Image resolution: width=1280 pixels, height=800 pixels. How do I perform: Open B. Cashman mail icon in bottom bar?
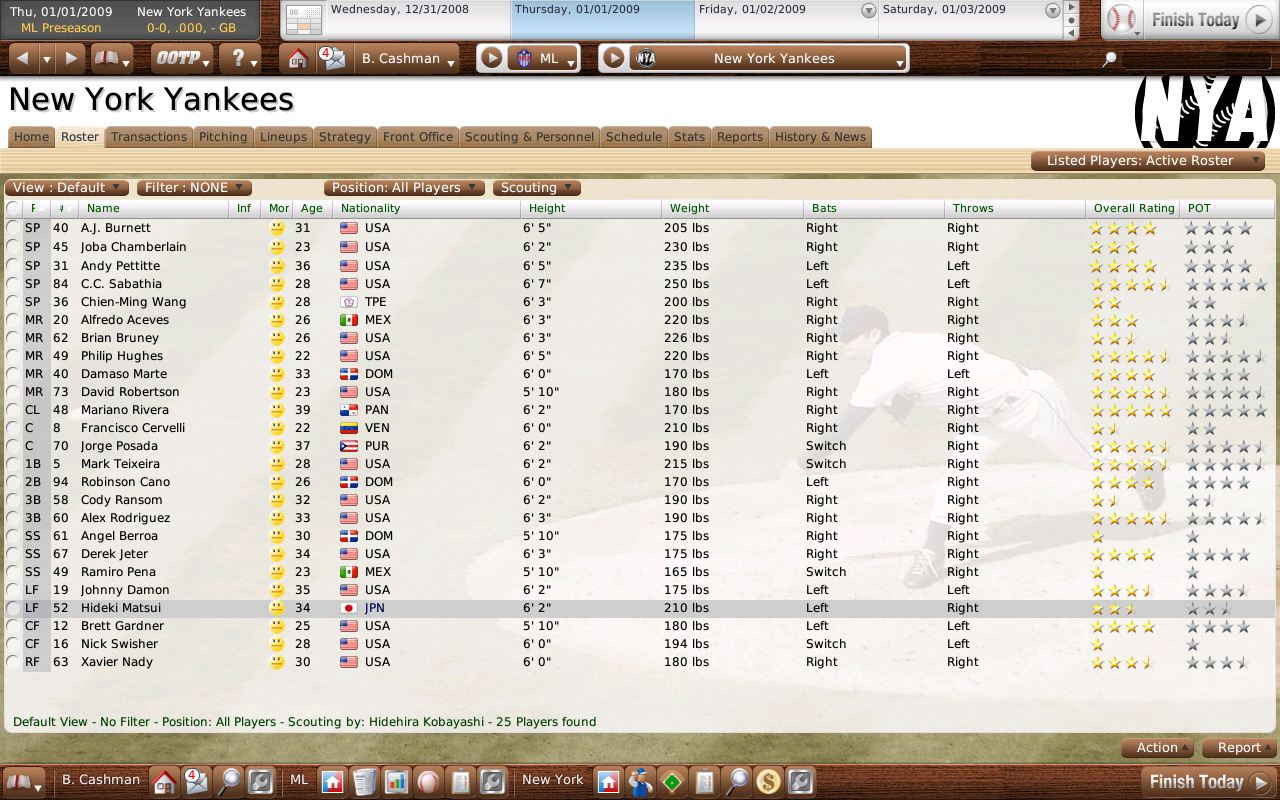click(196, 781)
